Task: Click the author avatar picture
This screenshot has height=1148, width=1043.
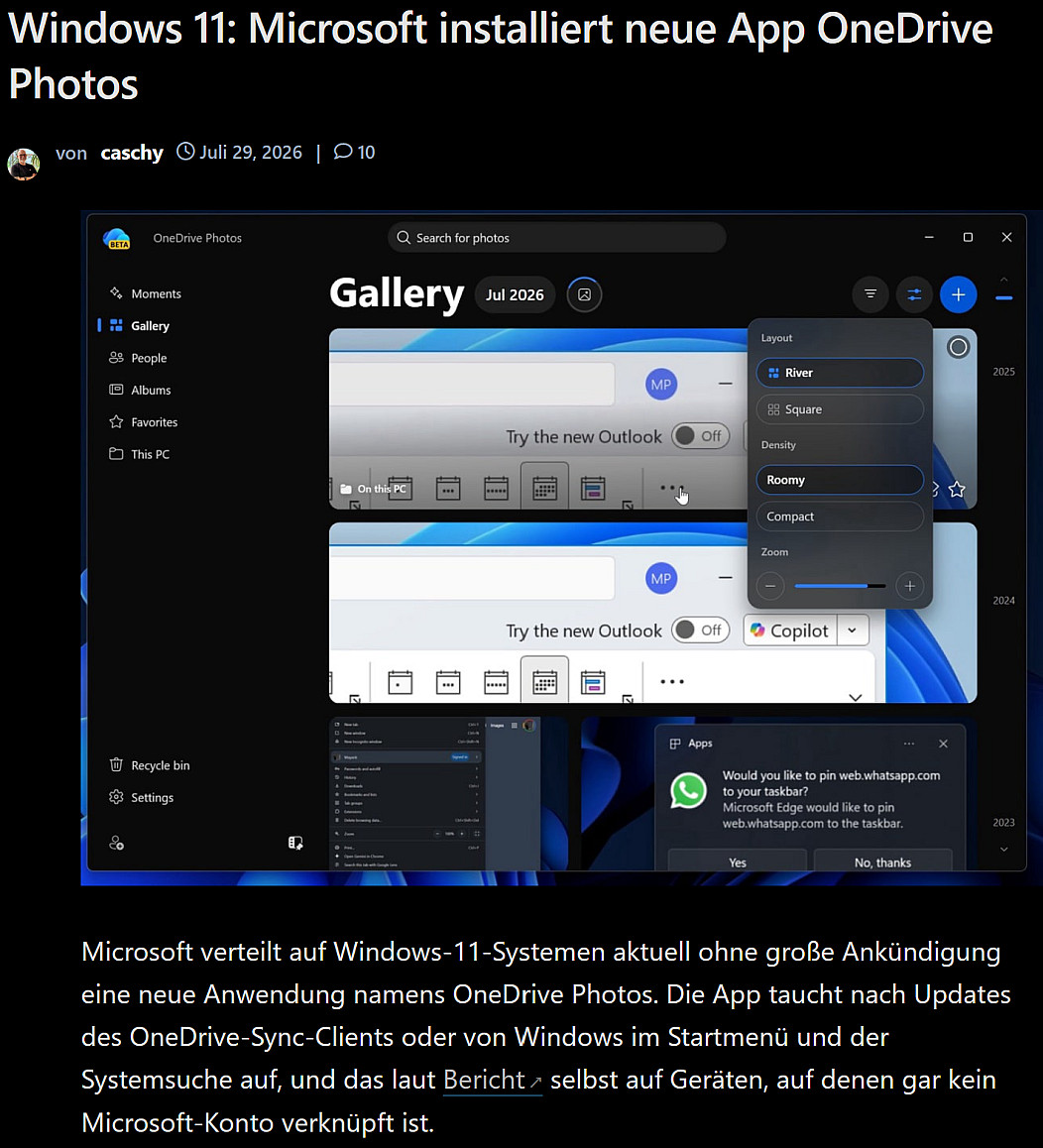Action: (x=24, y=164)
